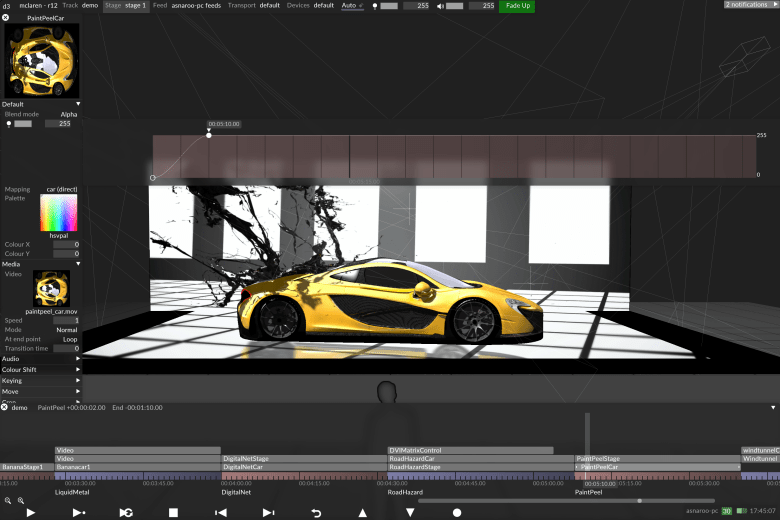
Task: Change Mapping car (direct) value
Action: tap(62, 189)
